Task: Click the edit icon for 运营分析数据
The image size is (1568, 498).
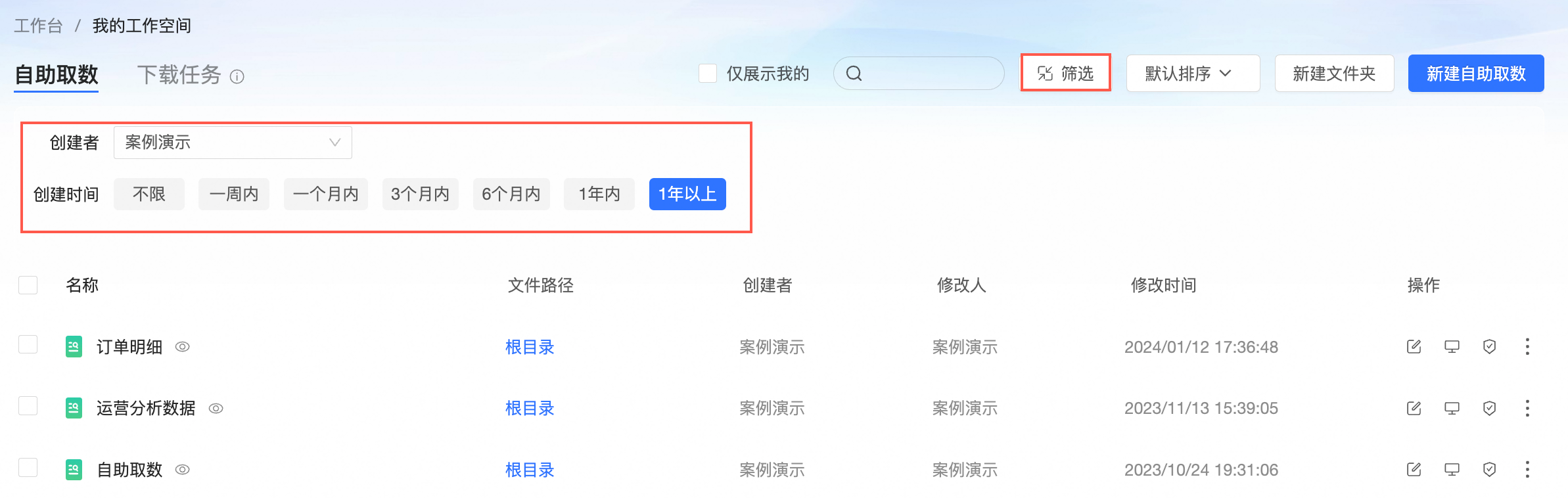Action: click(x=1414, y=409)
